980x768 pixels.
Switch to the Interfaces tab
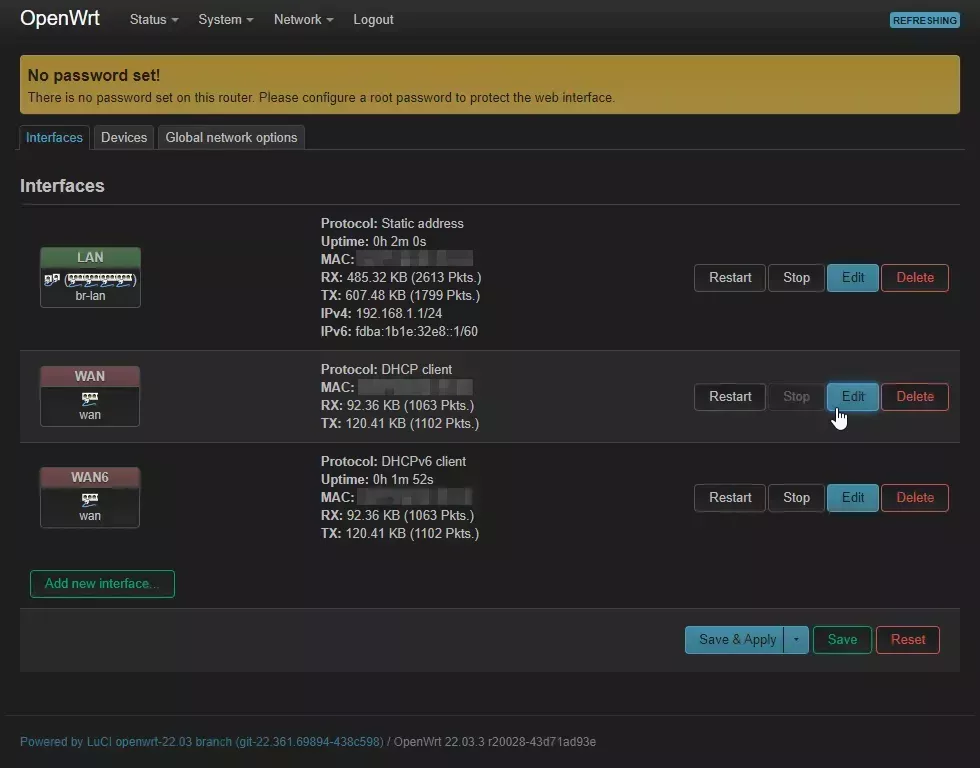[x=54, y=137]
